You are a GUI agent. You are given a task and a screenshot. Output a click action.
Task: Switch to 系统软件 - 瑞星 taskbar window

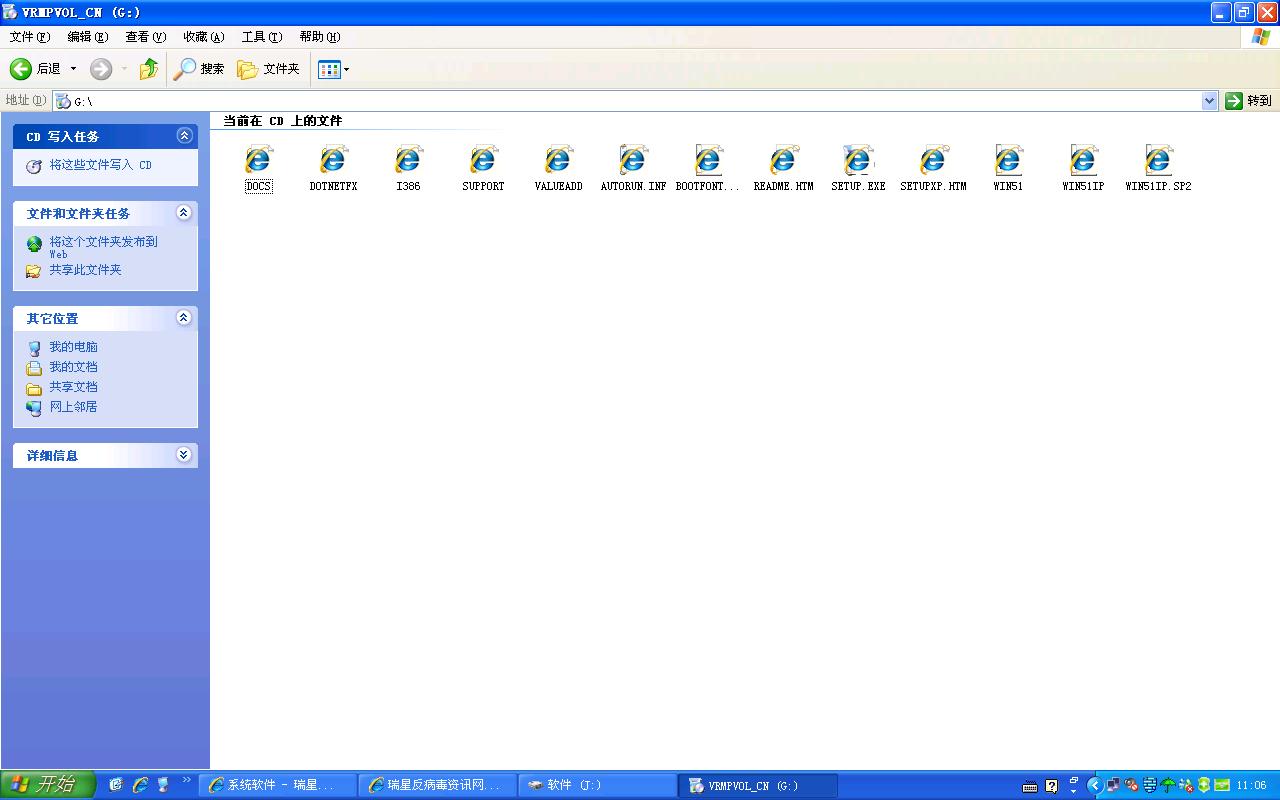[x=278, y=785]
